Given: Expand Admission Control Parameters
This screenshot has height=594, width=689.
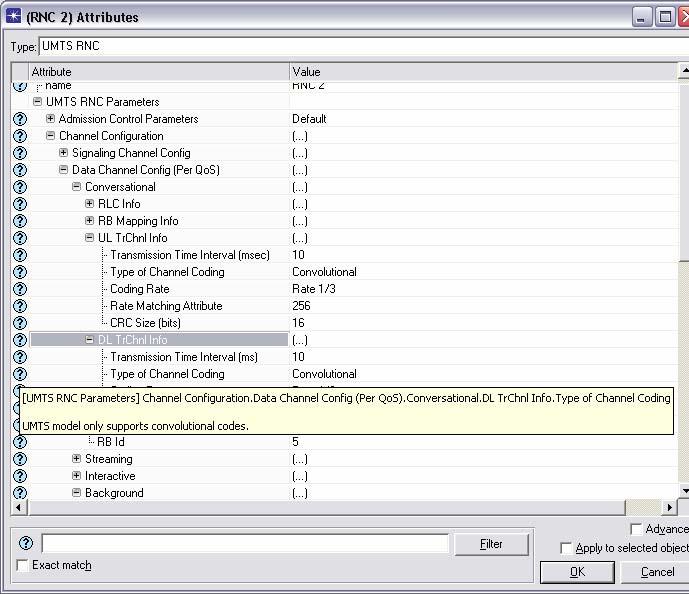Looking at the screenshot, I should (51, 119).
